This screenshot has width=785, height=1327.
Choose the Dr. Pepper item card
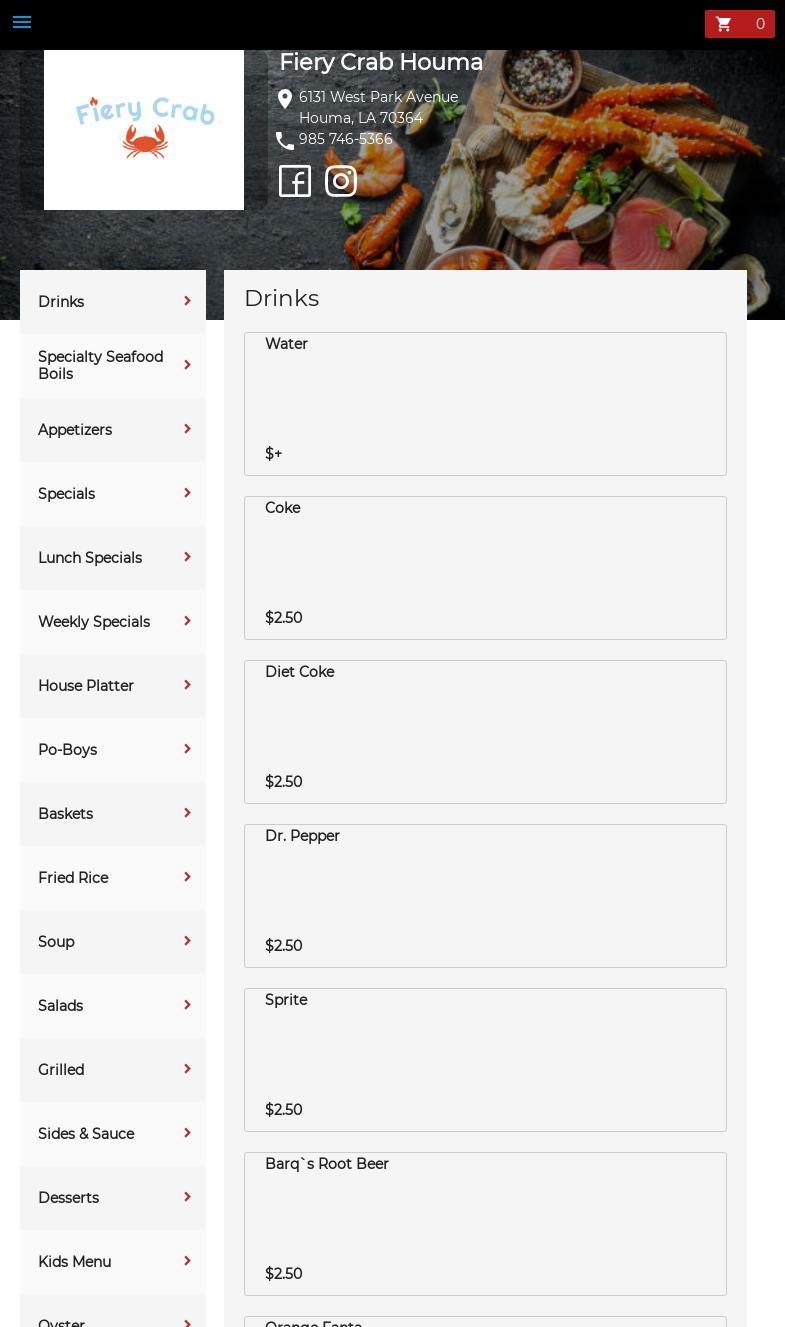485,895
